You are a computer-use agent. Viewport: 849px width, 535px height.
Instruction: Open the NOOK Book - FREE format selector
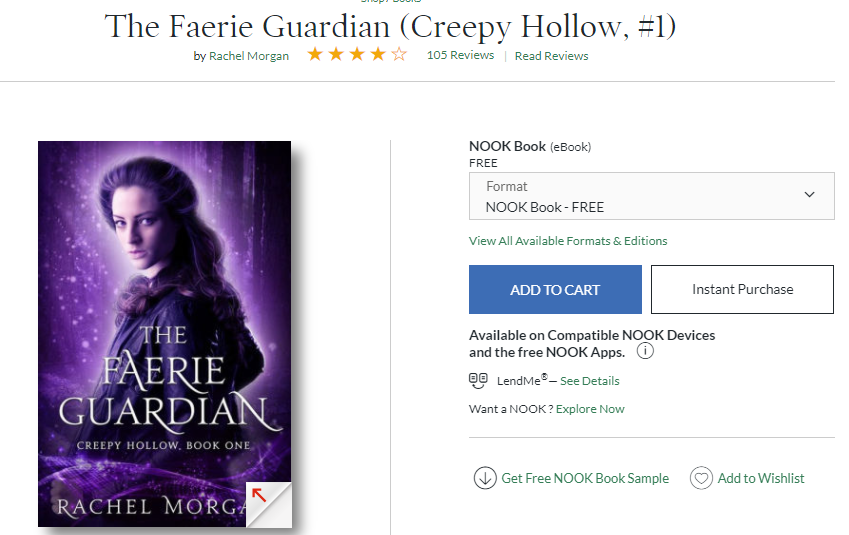click(x=651, y=196)
